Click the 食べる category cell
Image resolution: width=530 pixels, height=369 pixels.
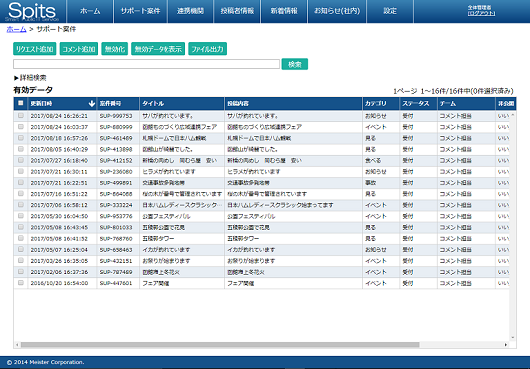point(373,161)
